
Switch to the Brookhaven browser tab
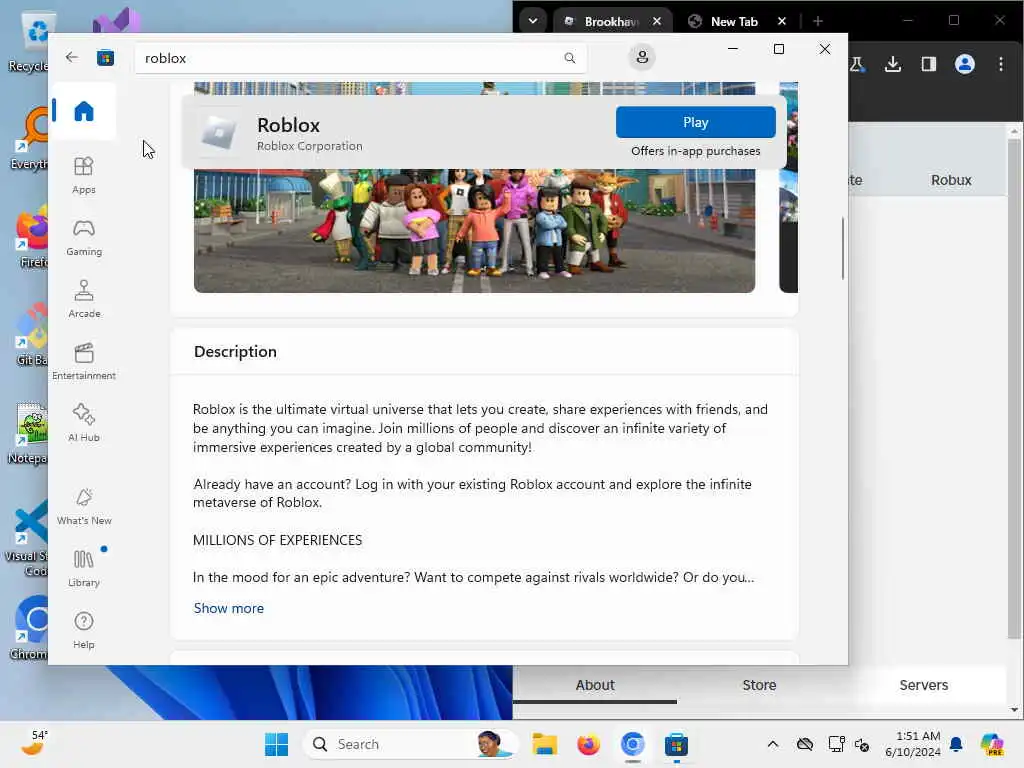tap(611, 22)
